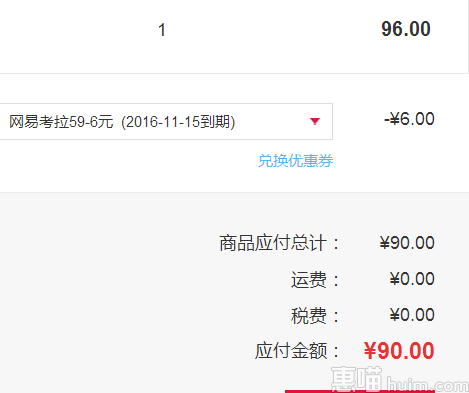
Task: Click the coupon discount -¥6.00 amount
Action: click(x=409, y=119)
